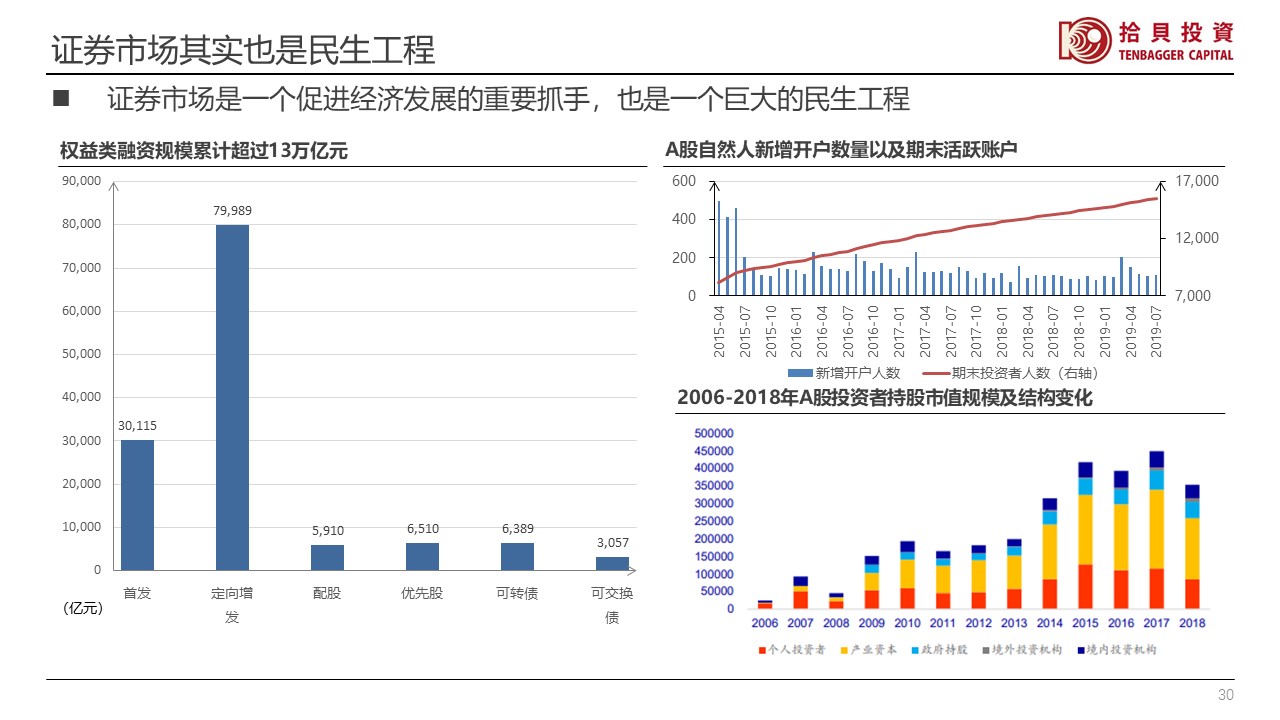Click the dark blue 境内投资机构 legend marker
This screenshot has width=1280, height=720.
(1082, 650)
